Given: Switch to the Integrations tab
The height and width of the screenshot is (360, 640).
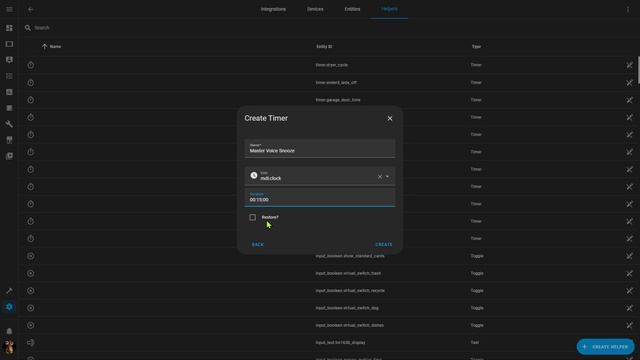Looking at the screenshot, I should [x=273, y=9].
